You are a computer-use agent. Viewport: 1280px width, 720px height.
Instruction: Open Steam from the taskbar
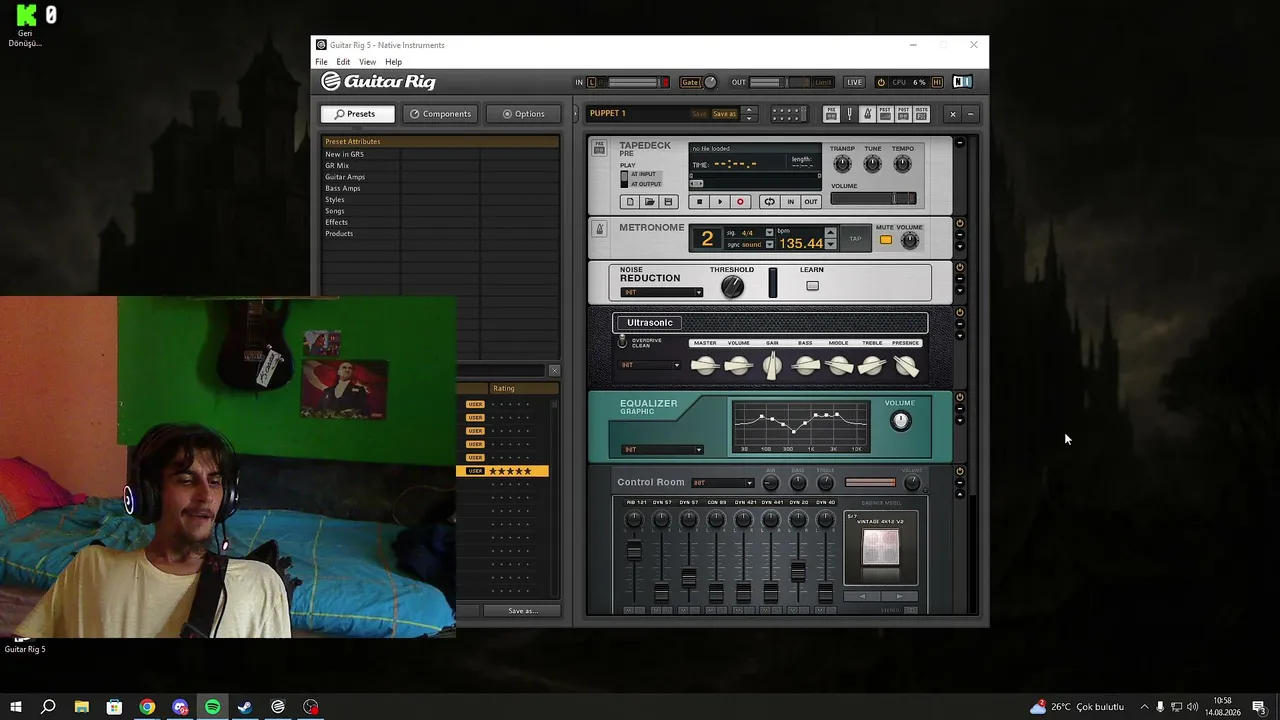point(245,707)
